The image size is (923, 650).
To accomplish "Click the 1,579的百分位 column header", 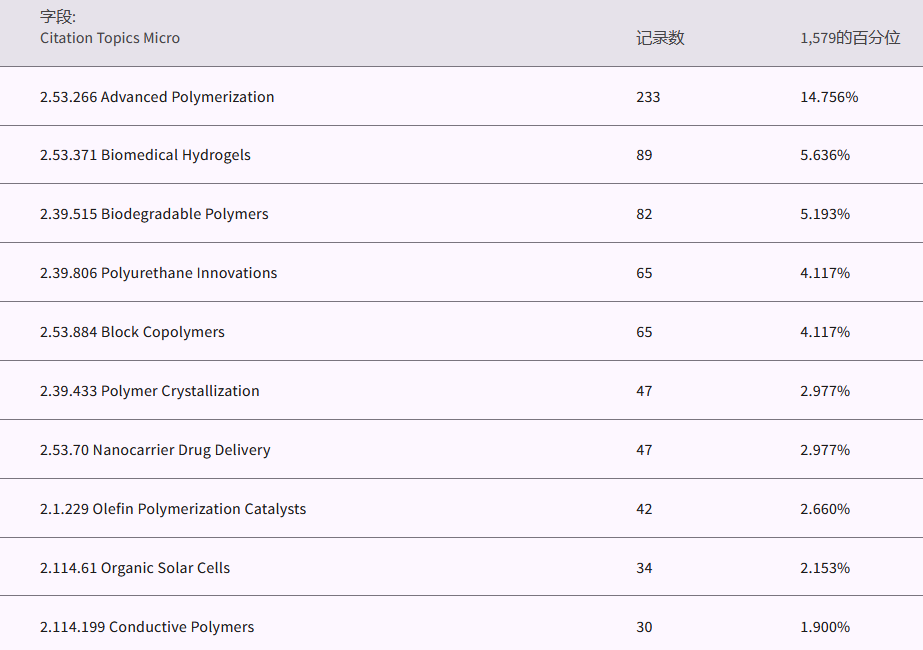I will pos(849,38).
